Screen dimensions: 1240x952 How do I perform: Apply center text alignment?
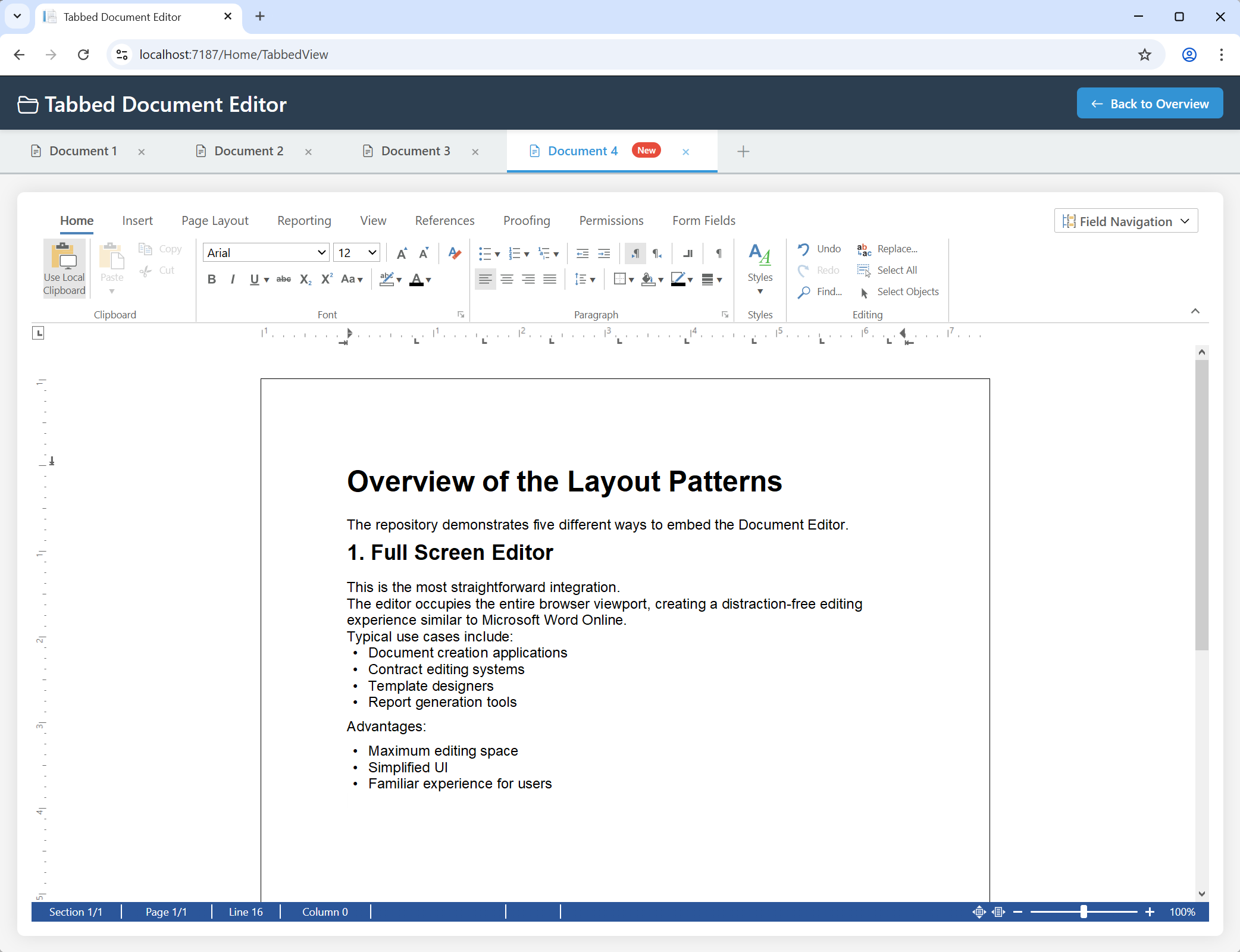pyautogui.click(x=506, y=279)
